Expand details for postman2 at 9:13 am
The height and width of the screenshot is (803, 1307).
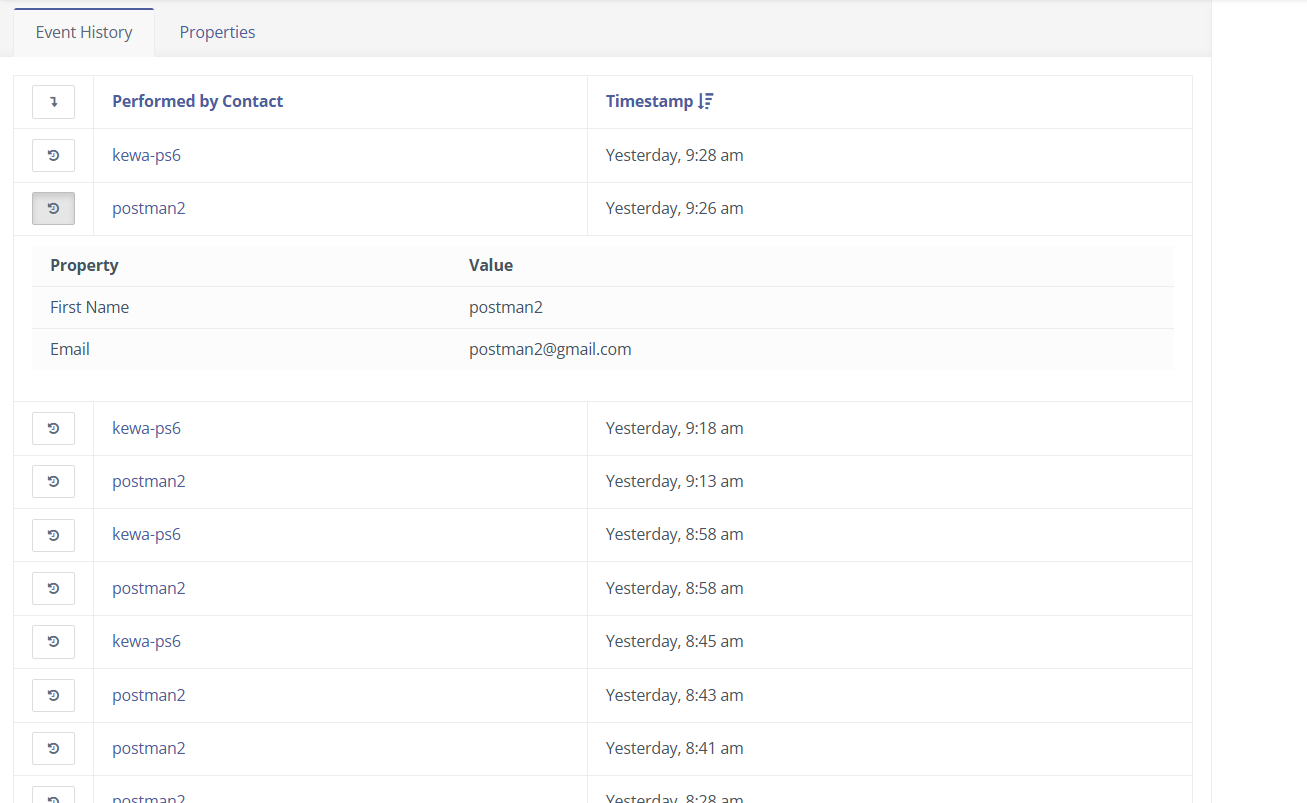(53, 481)
